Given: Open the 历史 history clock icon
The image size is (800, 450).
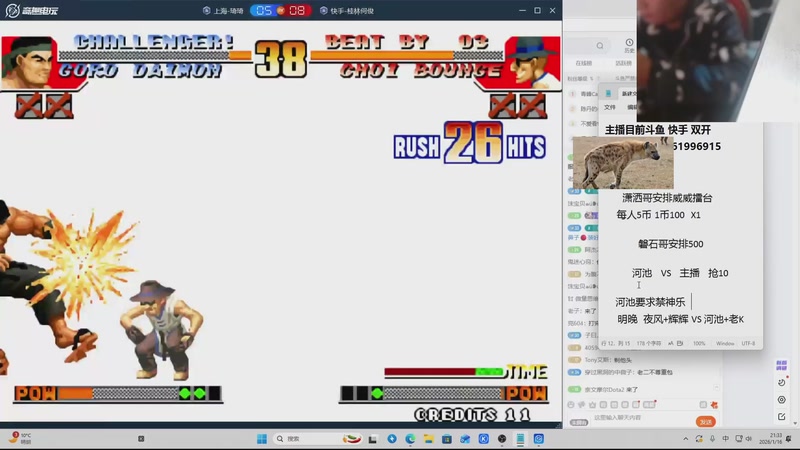Looking at the screenshot, I should pyautogui.click(x=629, y=45).
